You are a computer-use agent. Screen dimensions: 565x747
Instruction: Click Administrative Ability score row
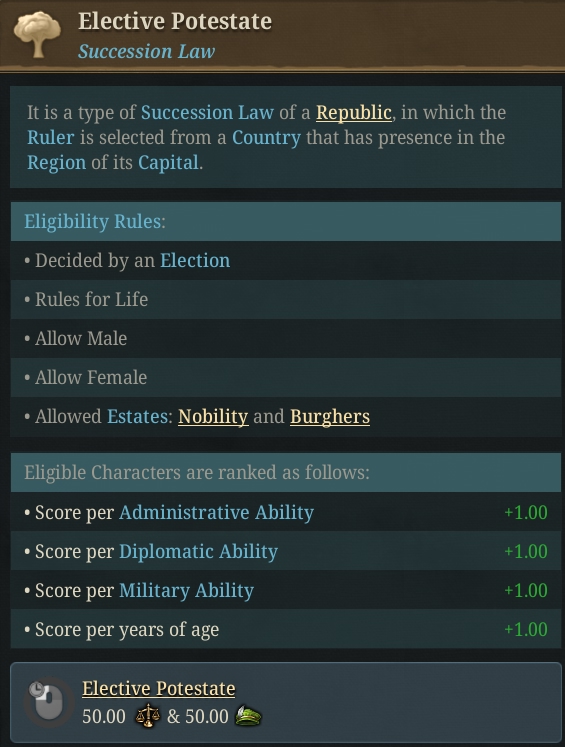[286, 513]
